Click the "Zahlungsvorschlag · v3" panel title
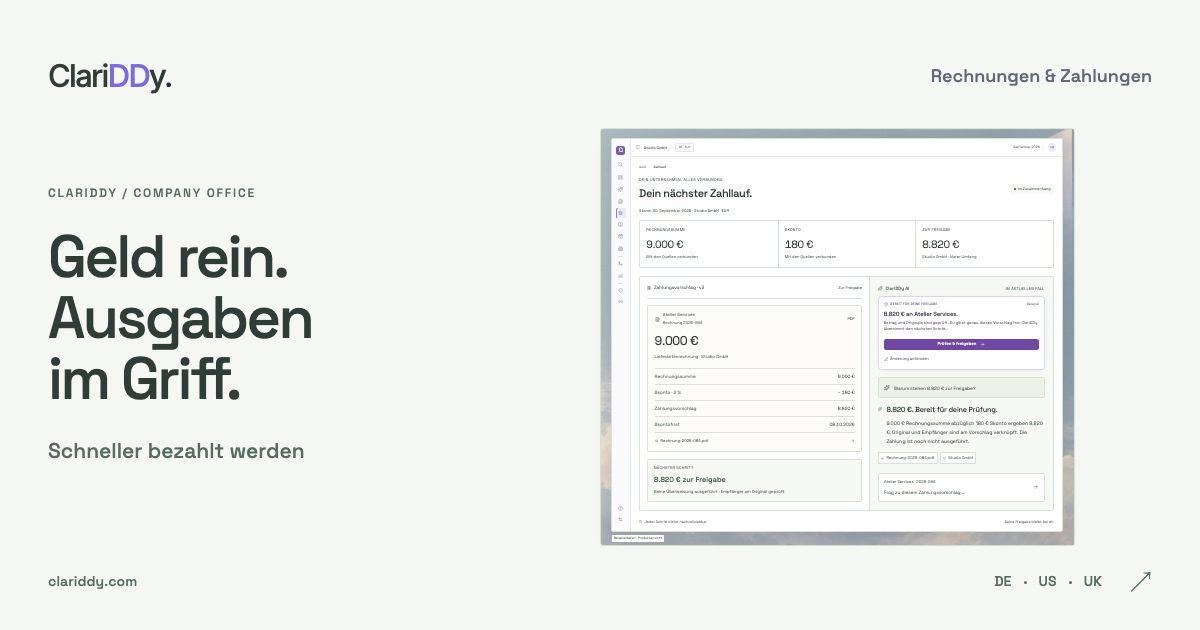The width and height of the screenshot is (1200, 630). [679, 288]
